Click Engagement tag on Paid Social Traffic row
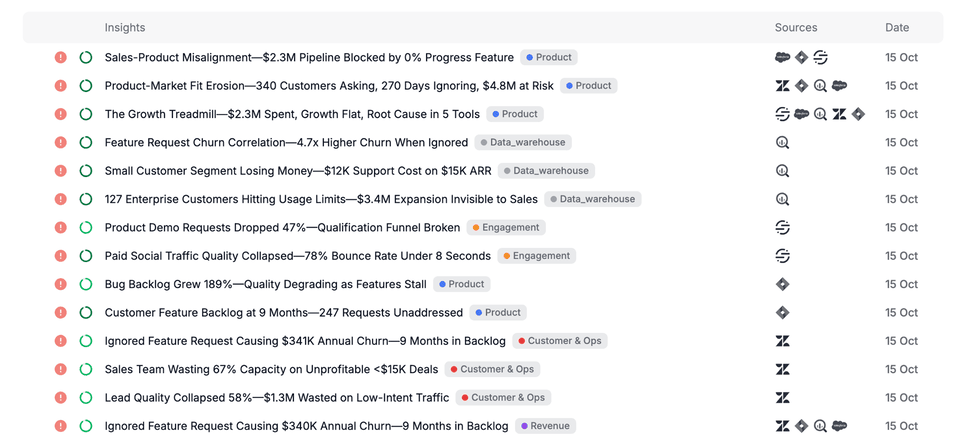960x442 pixels. 537,256
